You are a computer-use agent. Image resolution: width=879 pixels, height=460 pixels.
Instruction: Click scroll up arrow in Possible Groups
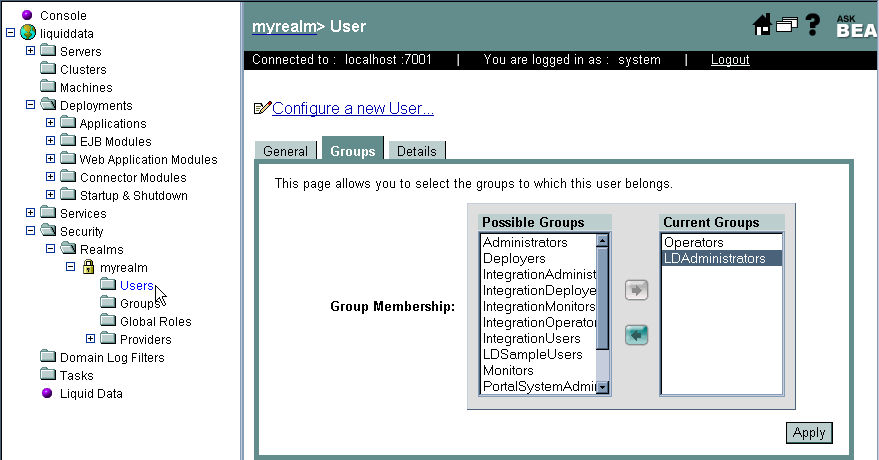[x=603, y=240]
